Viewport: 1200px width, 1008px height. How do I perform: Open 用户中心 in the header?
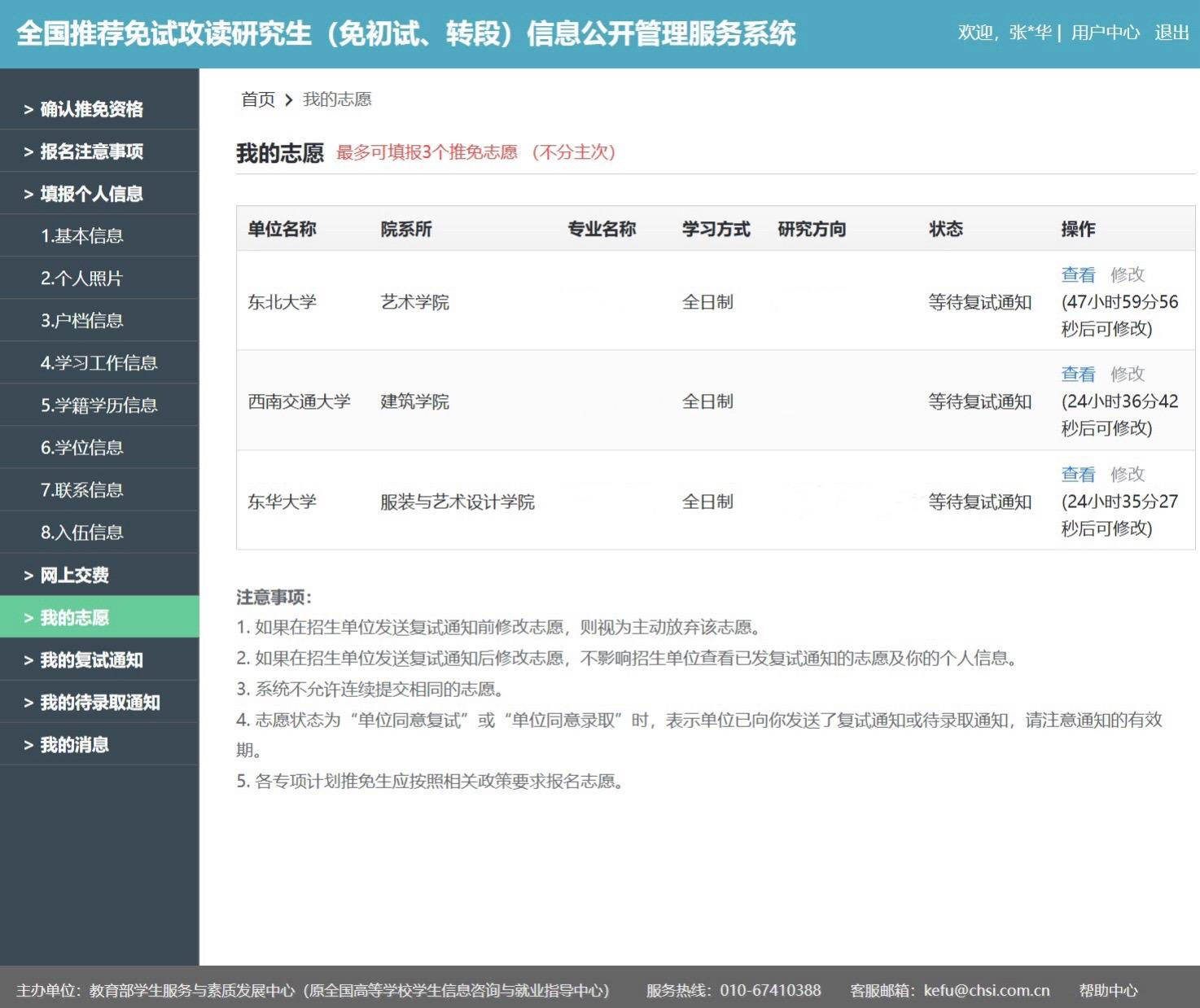pyautogui.click(x=1105, y=33)
